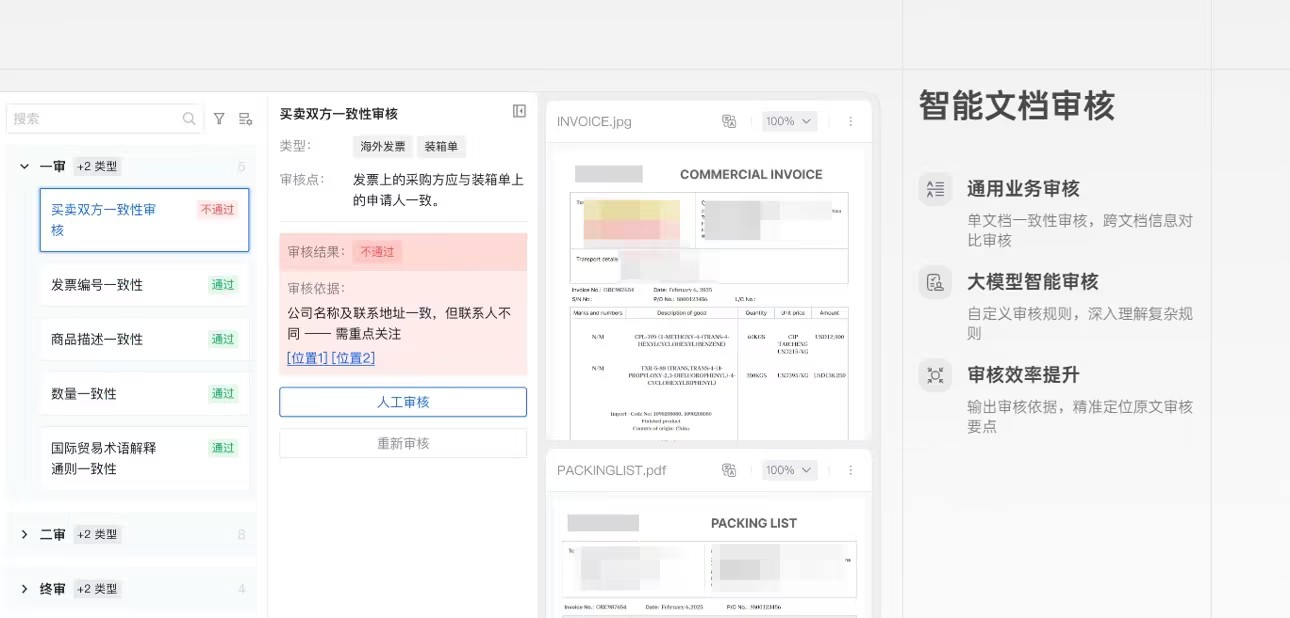Click 通过 badge on 数量一致性
The width and height of the screenshot is (1290, 618).
[223, 394]
